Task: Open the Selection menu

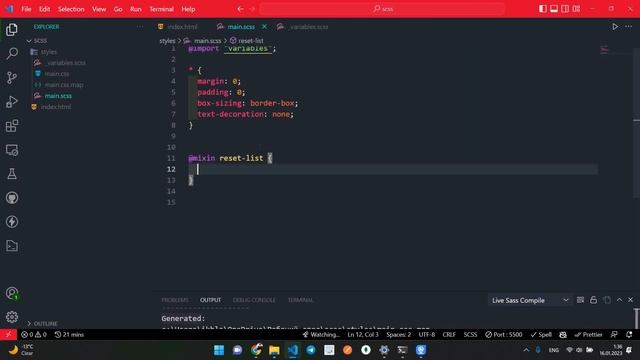Action: pyautogui.click(x=71, y=9)
